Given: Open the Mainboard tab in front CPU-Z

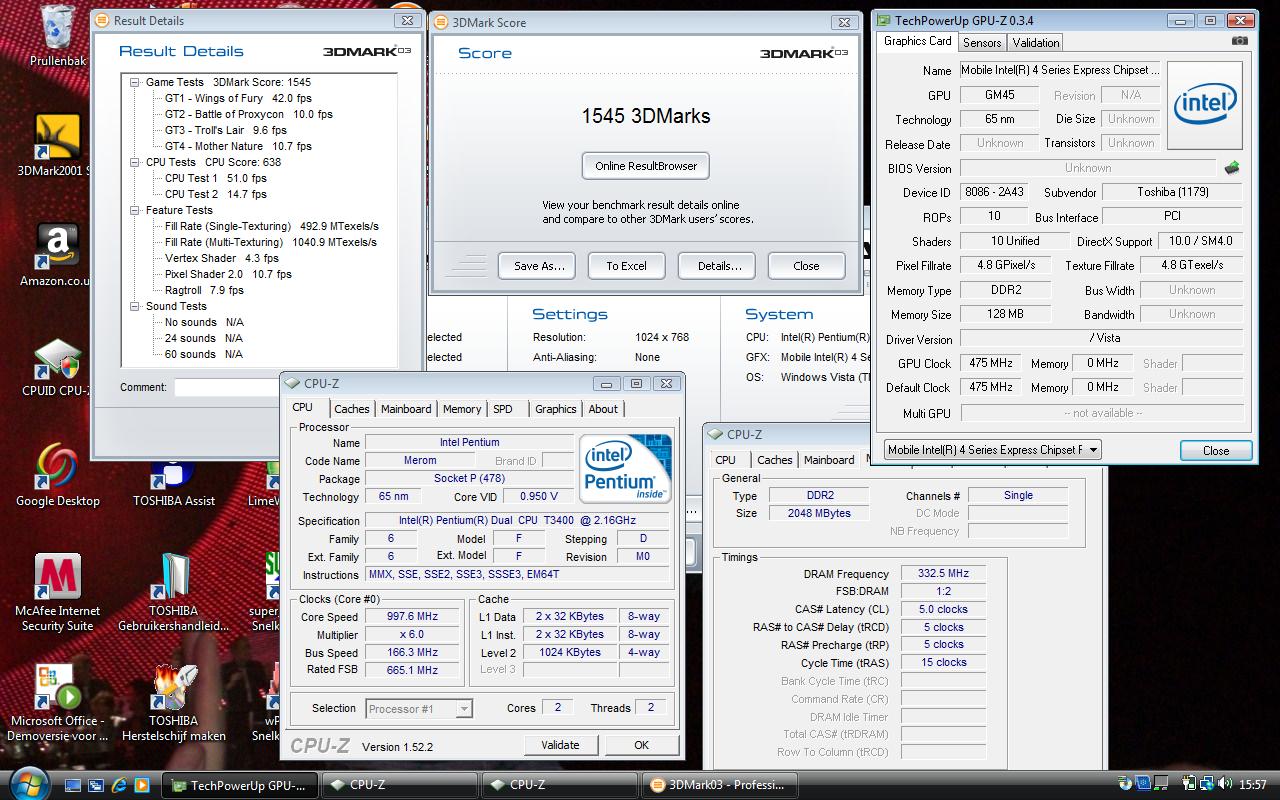Looking at the screenshot, I should (406, 409).
